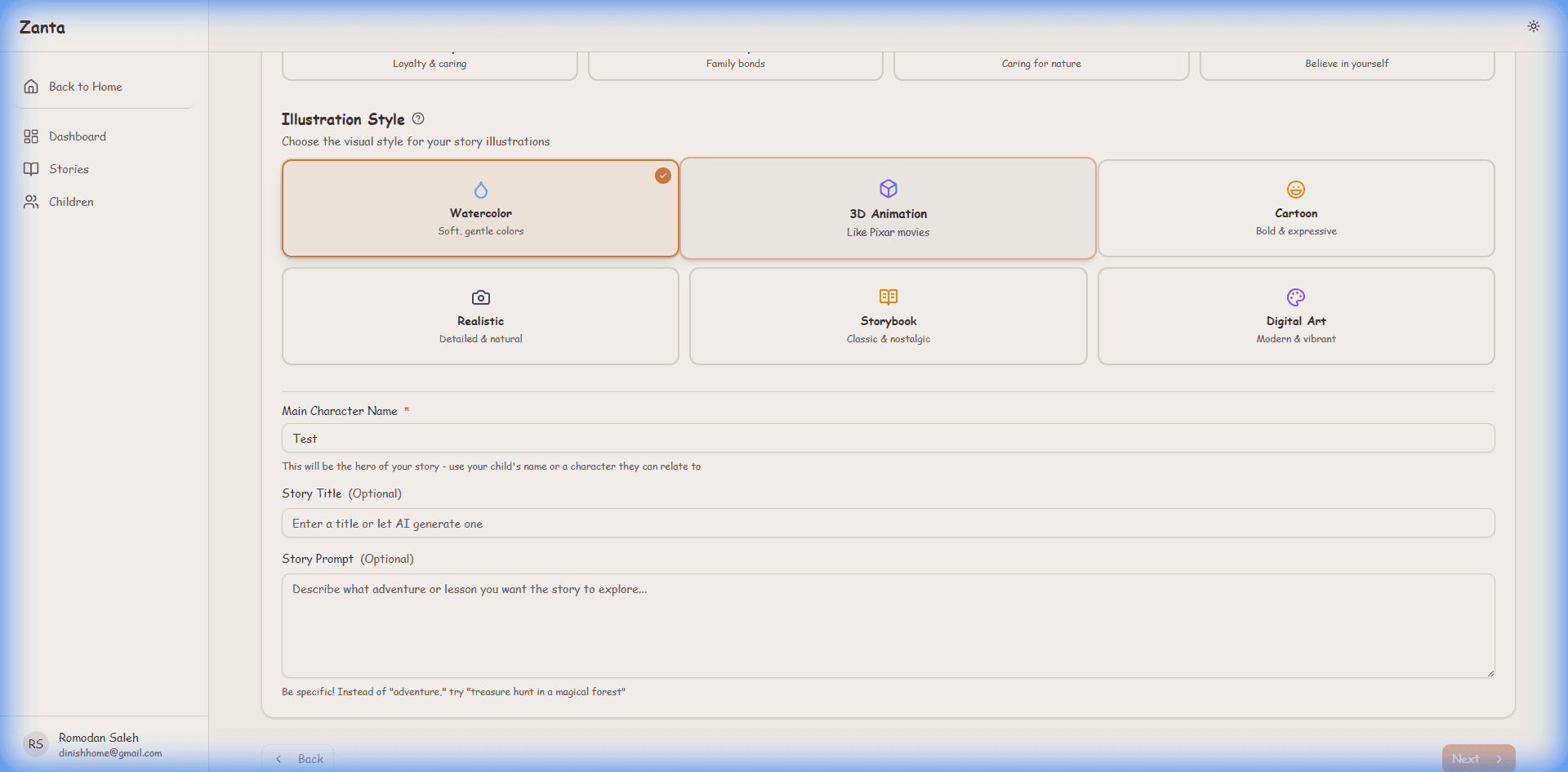1568x772 pixels.
Task: Click the Storybook open book icon
Action: pyautogui.click(x=888, y=297)
